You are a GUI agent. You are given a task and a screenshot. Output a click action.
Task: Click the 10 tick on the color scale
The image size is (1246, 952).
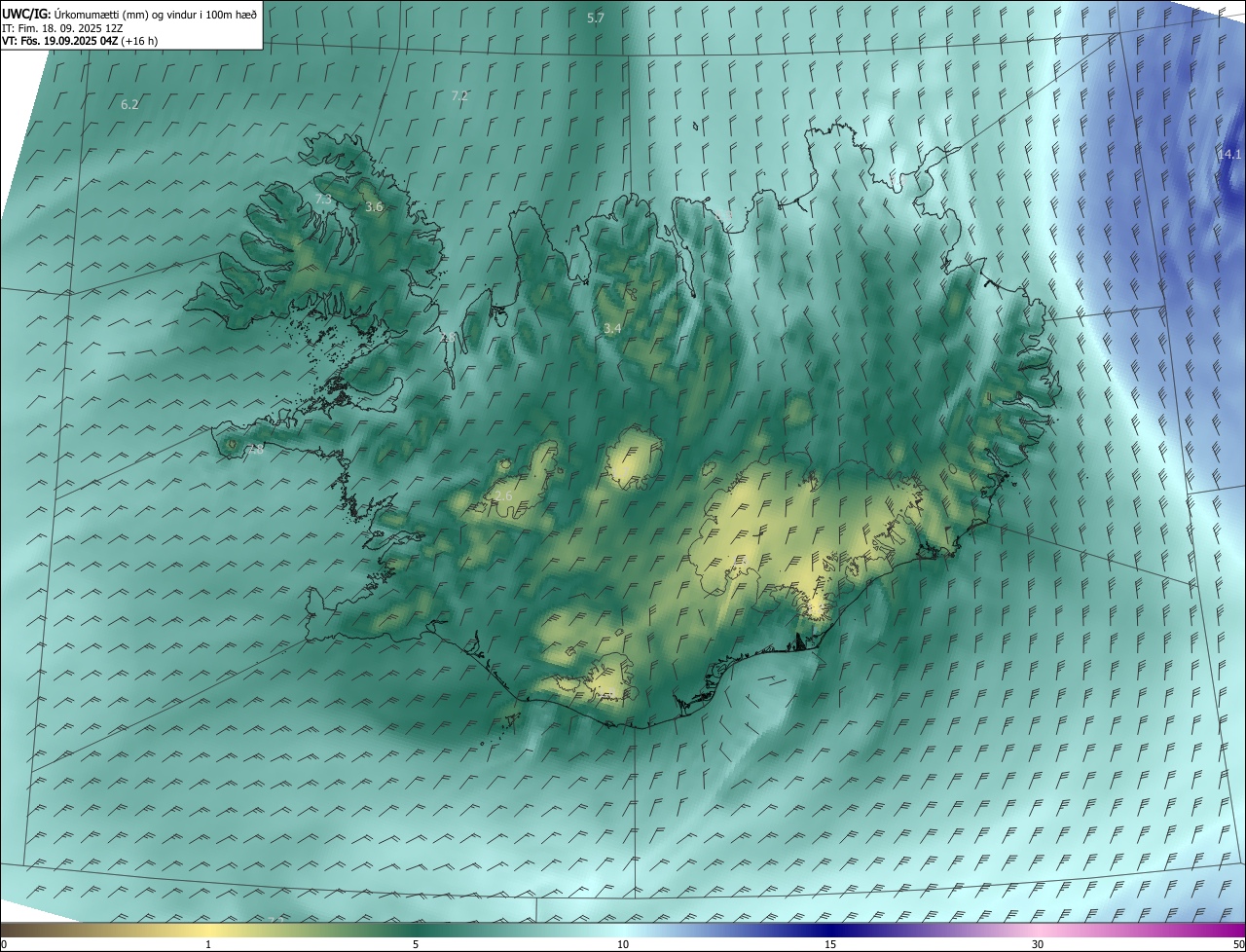623,944
